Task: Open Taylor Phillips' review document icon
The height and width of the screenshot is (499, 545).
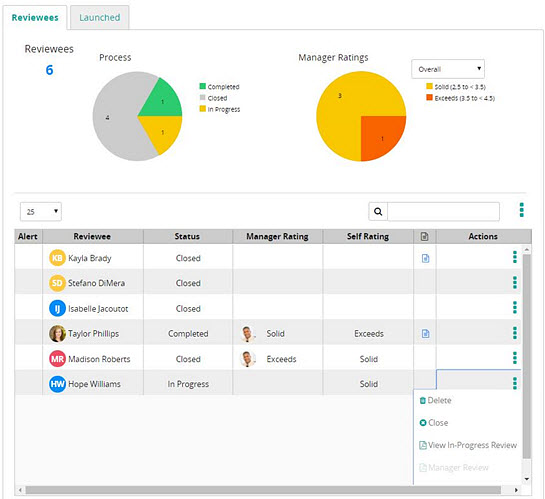Action: (425, 334)
